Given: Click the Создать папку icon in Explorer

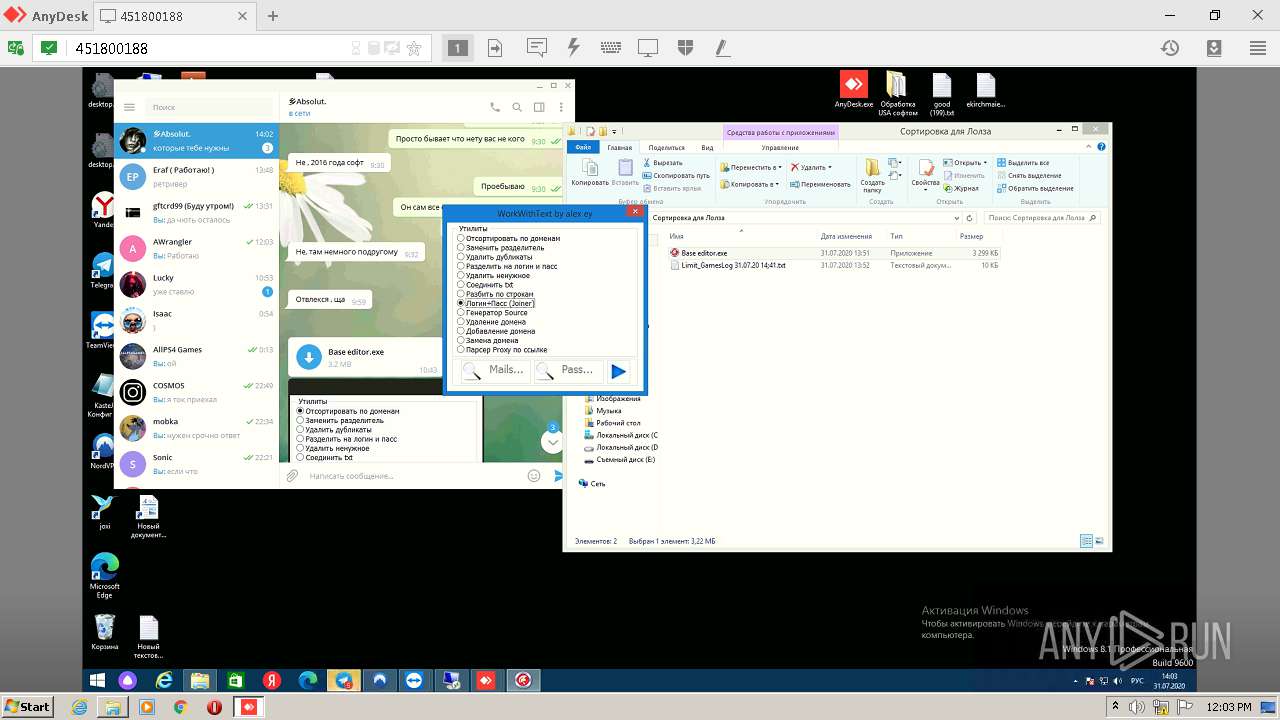Looking at the screenshot, I should [x=872, y=175].
